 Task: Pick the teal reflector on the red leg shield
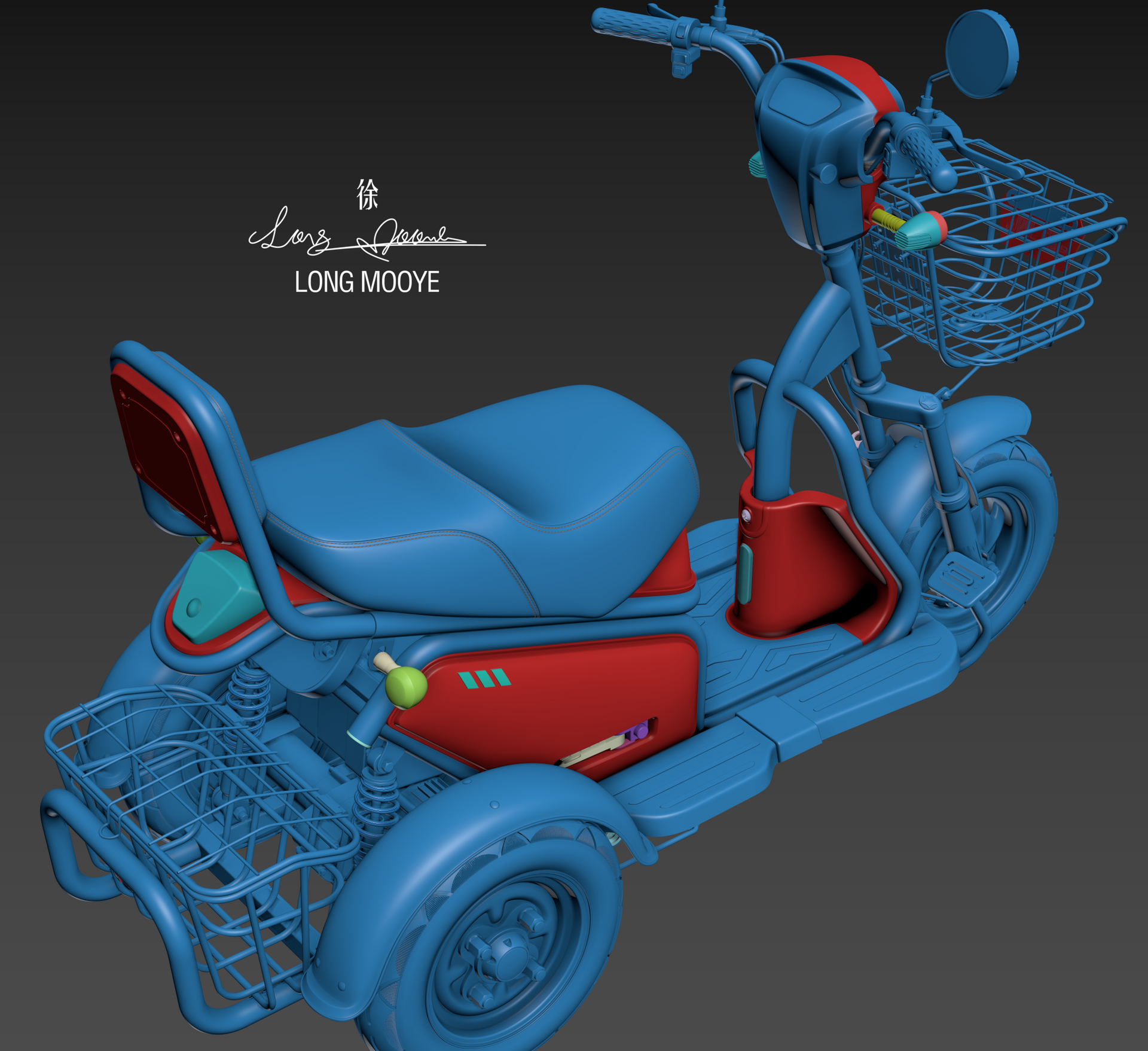click(745, 574)
